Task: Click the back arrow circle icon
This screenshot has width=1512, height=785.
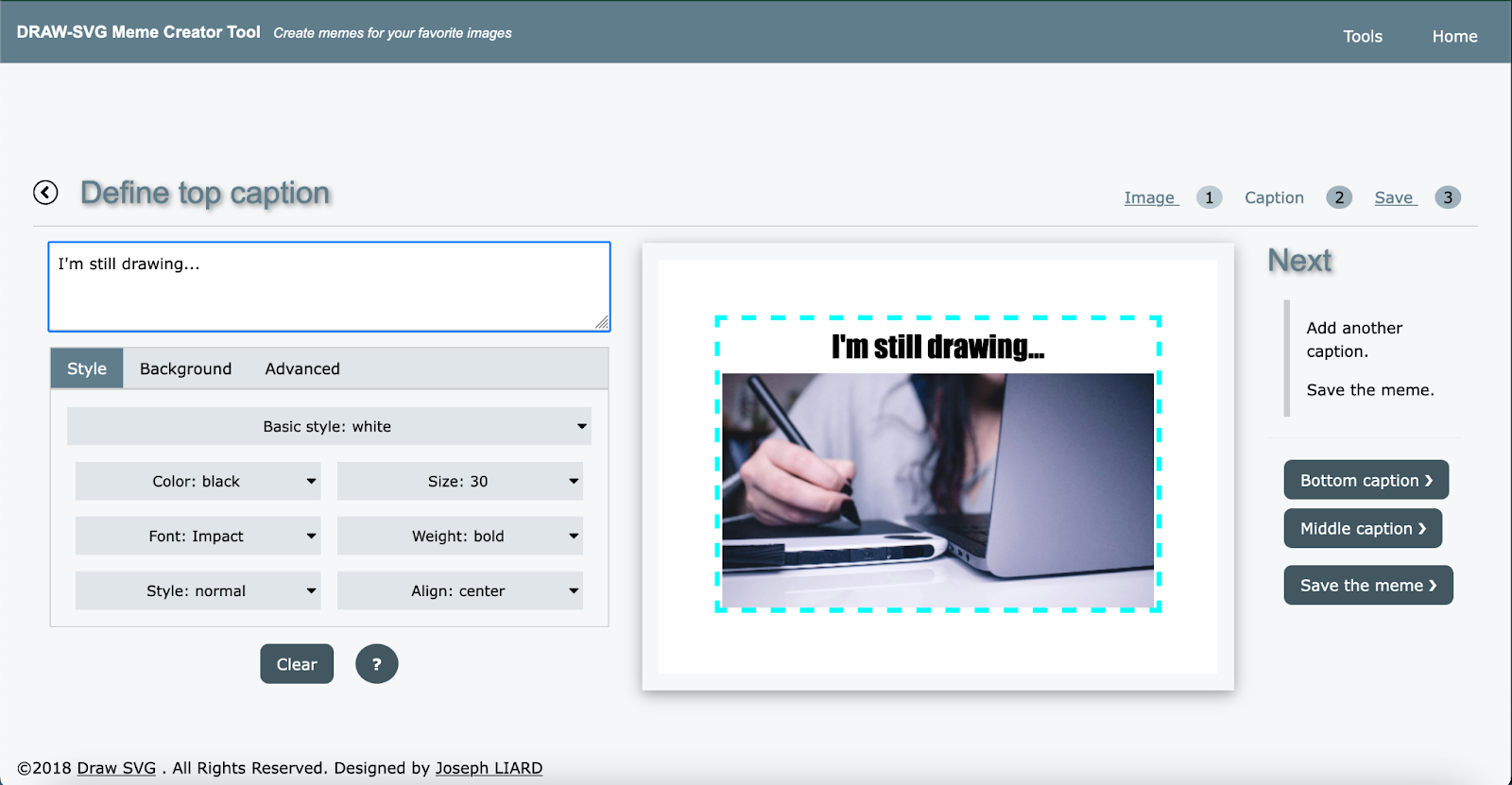Action: [45, 193]
